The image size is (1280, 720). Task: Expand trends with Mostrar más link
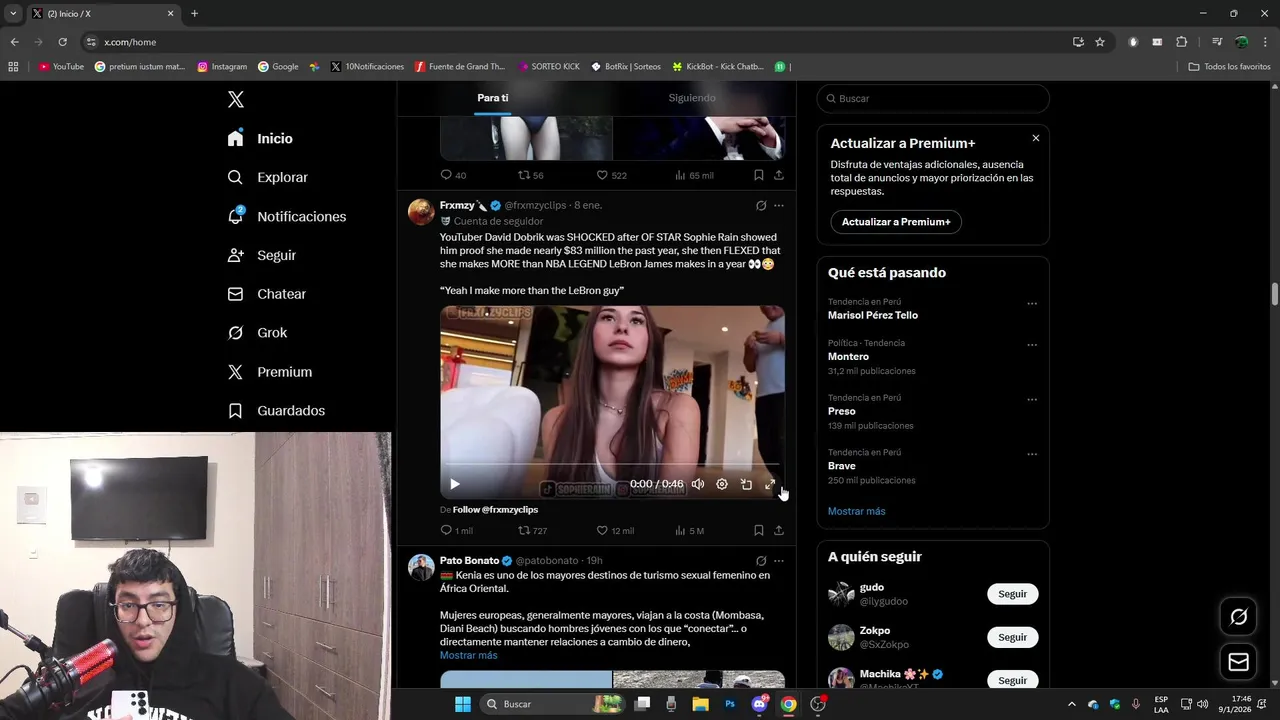pos(856,511)
